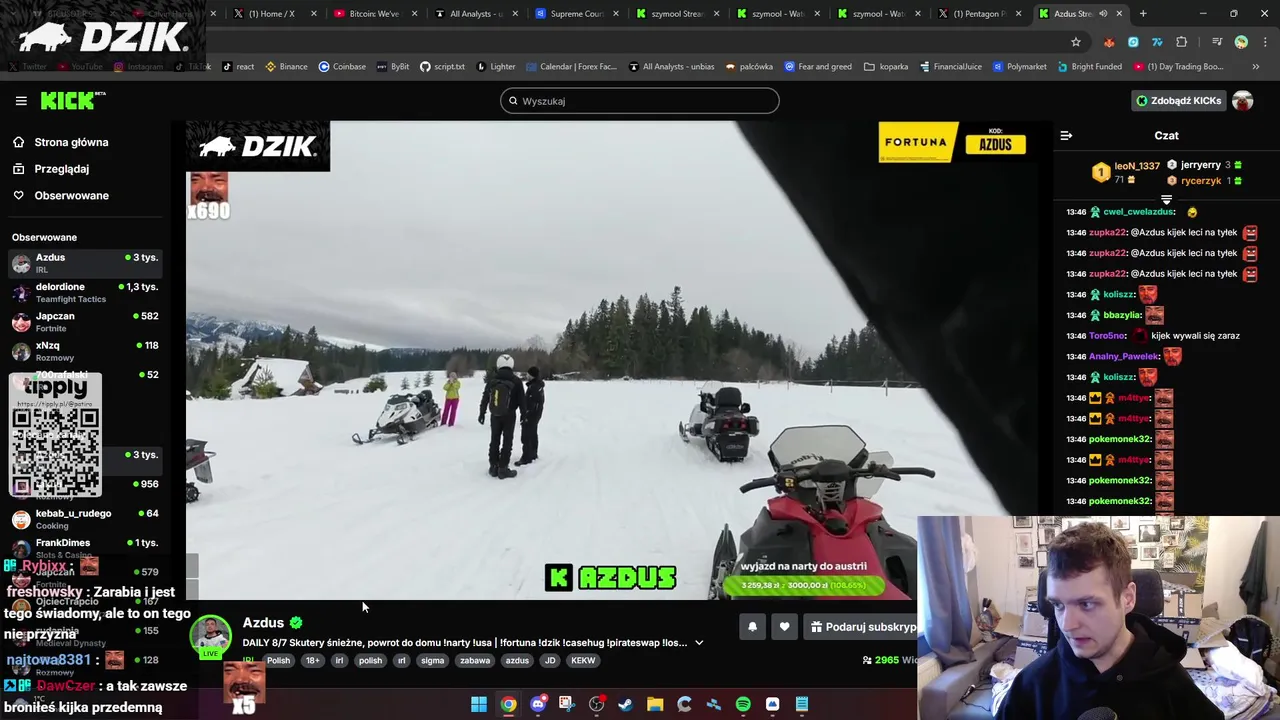This screenshot has width=1280, height=720.
Task: Click the wyjazd na narty donation progress bar
Action: 804,585
